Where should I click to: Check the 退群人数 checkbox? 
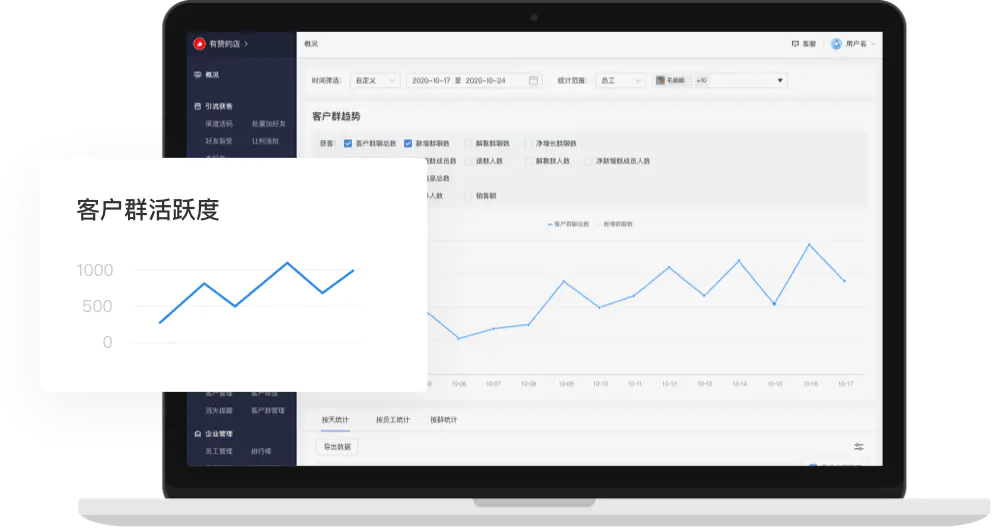pos(469,161)
